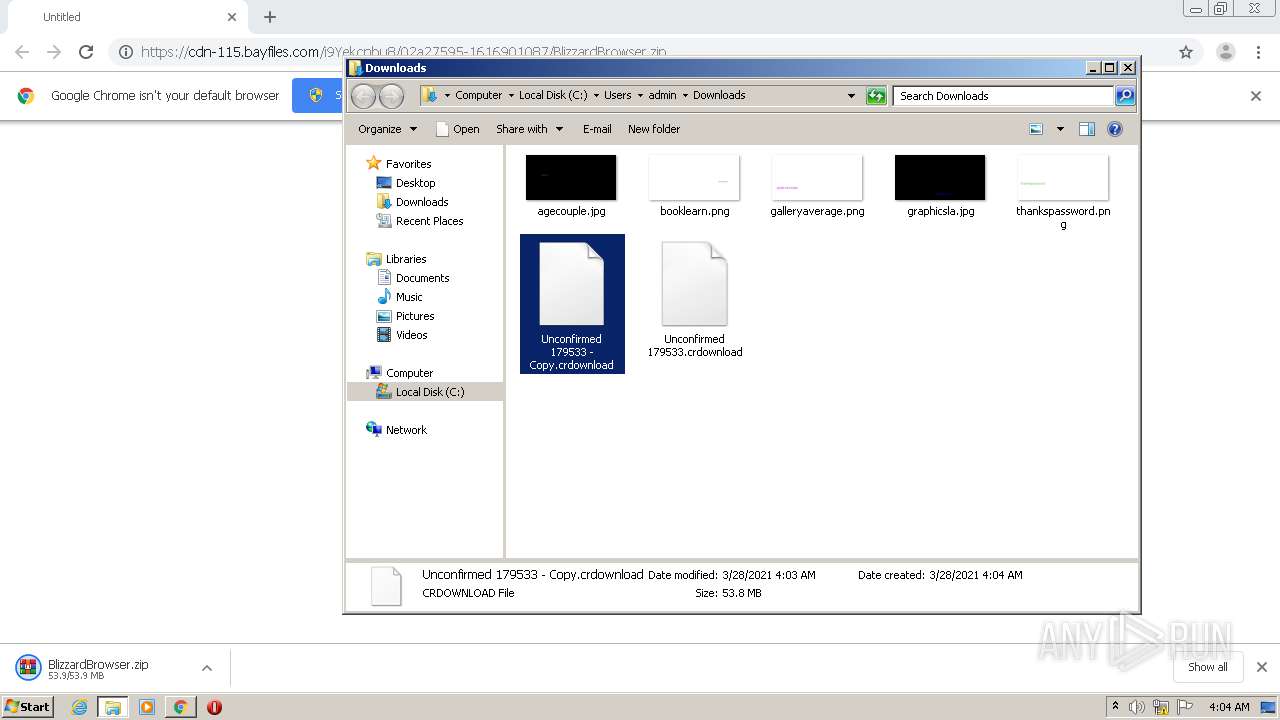The height and width of the screenshot is (720, 1280).
Task: Reload the Chrome page
Action: coord(86,52)
